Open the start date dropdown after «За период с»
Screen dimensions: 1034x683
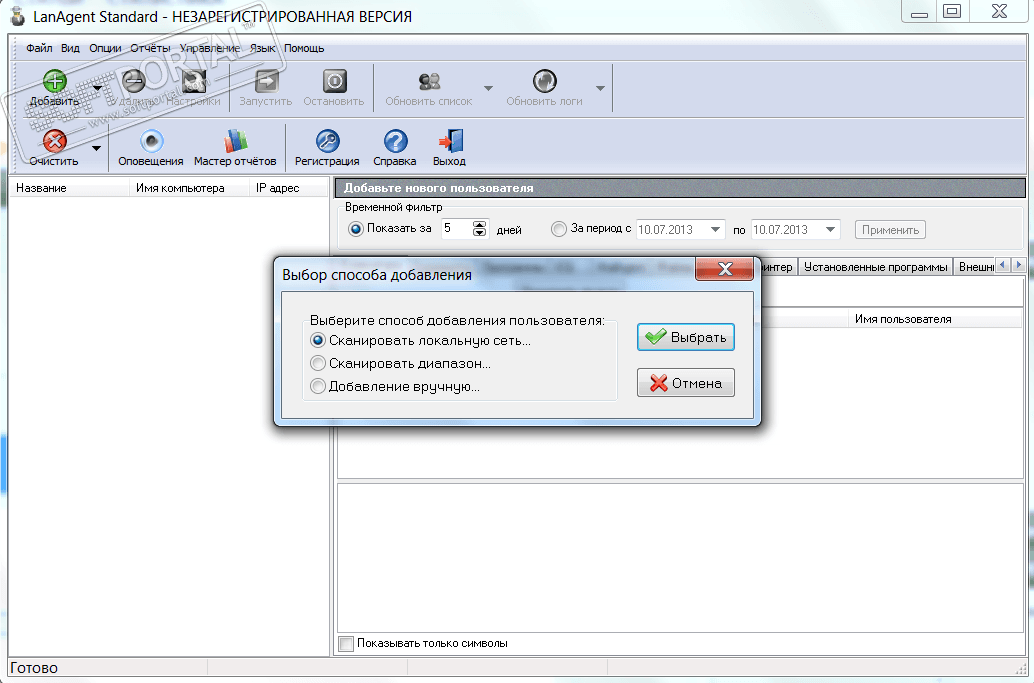tap(715, 229)
